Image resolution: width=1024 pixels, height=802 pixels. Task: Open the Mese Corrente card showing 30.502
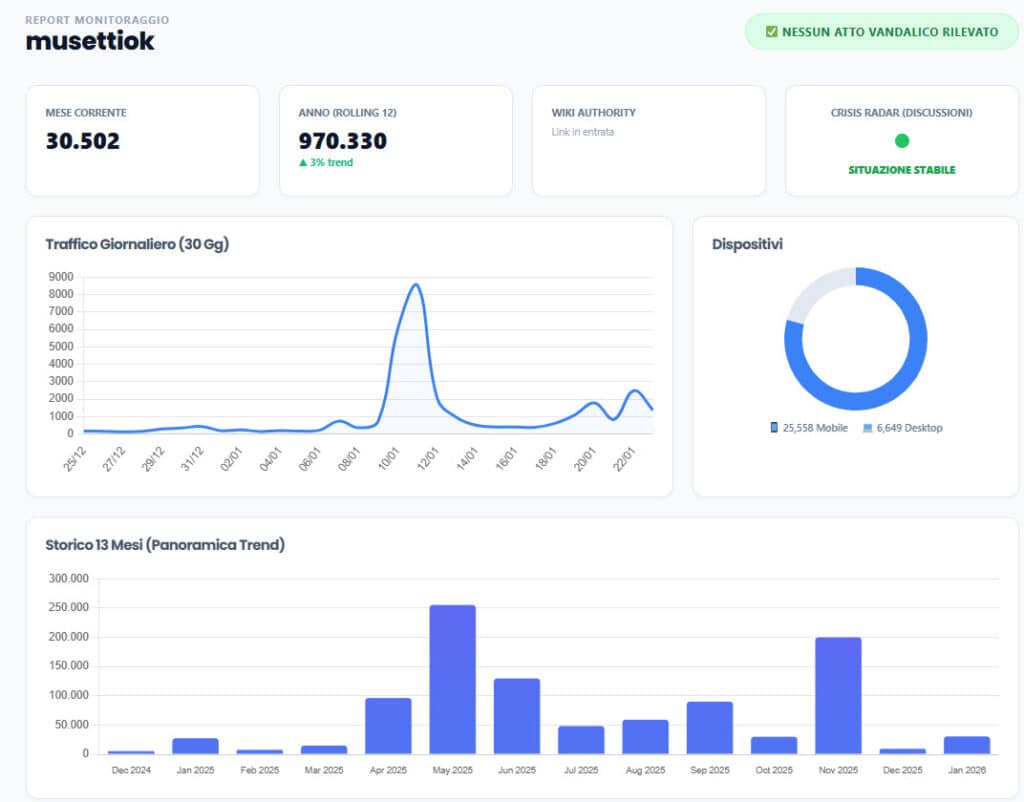pos(142,140)
